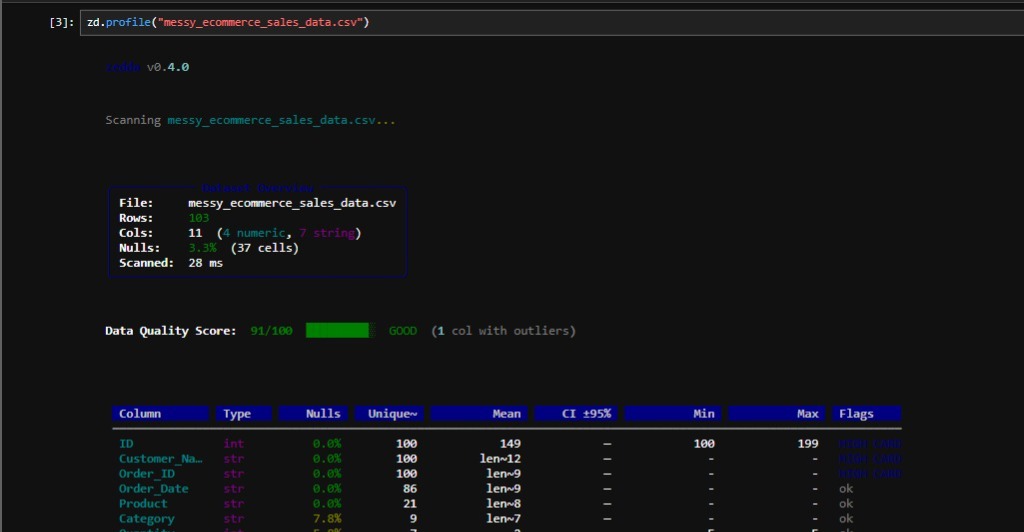Click the Nulls value 3.3%
This screenshot has width=1024, height=532.
tap(202, 248)
